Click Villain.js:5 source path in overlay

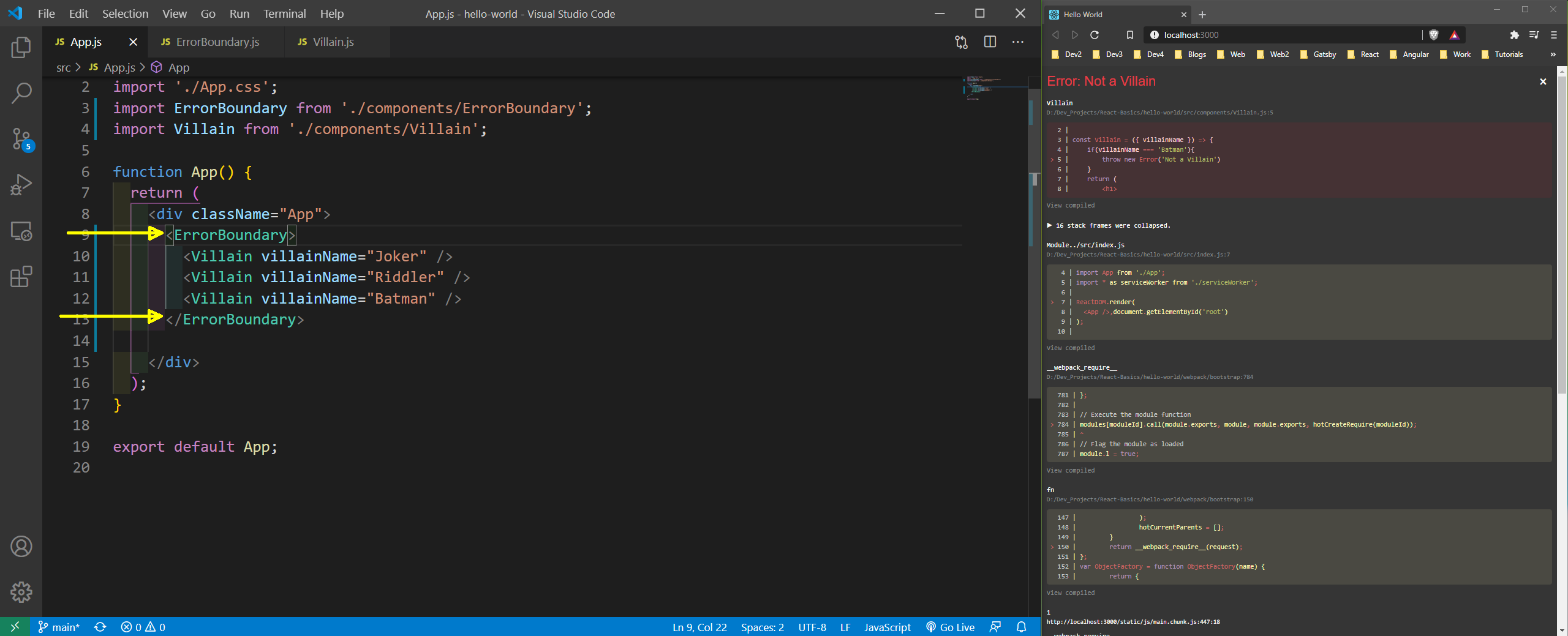tap(1159, 113)
